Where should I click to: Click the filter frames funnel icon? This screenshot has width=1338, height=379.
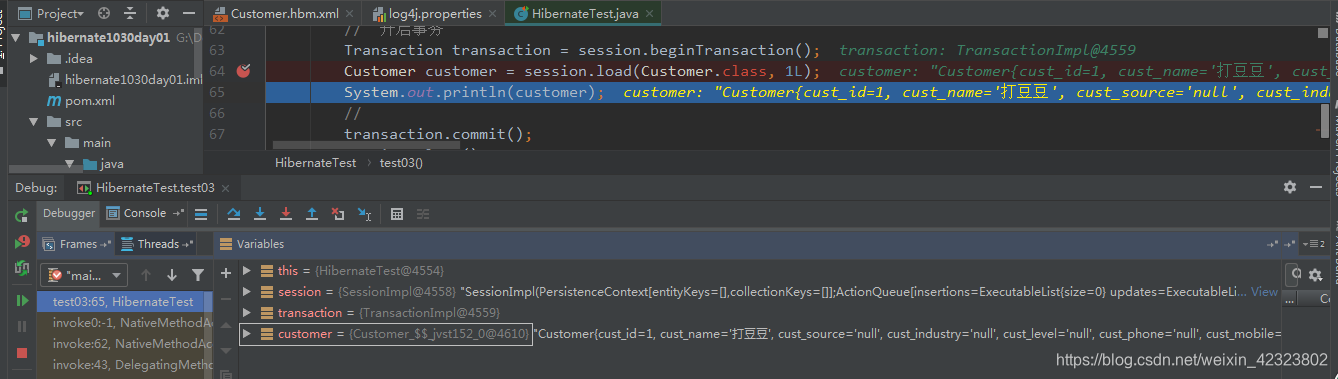(198, 275)
